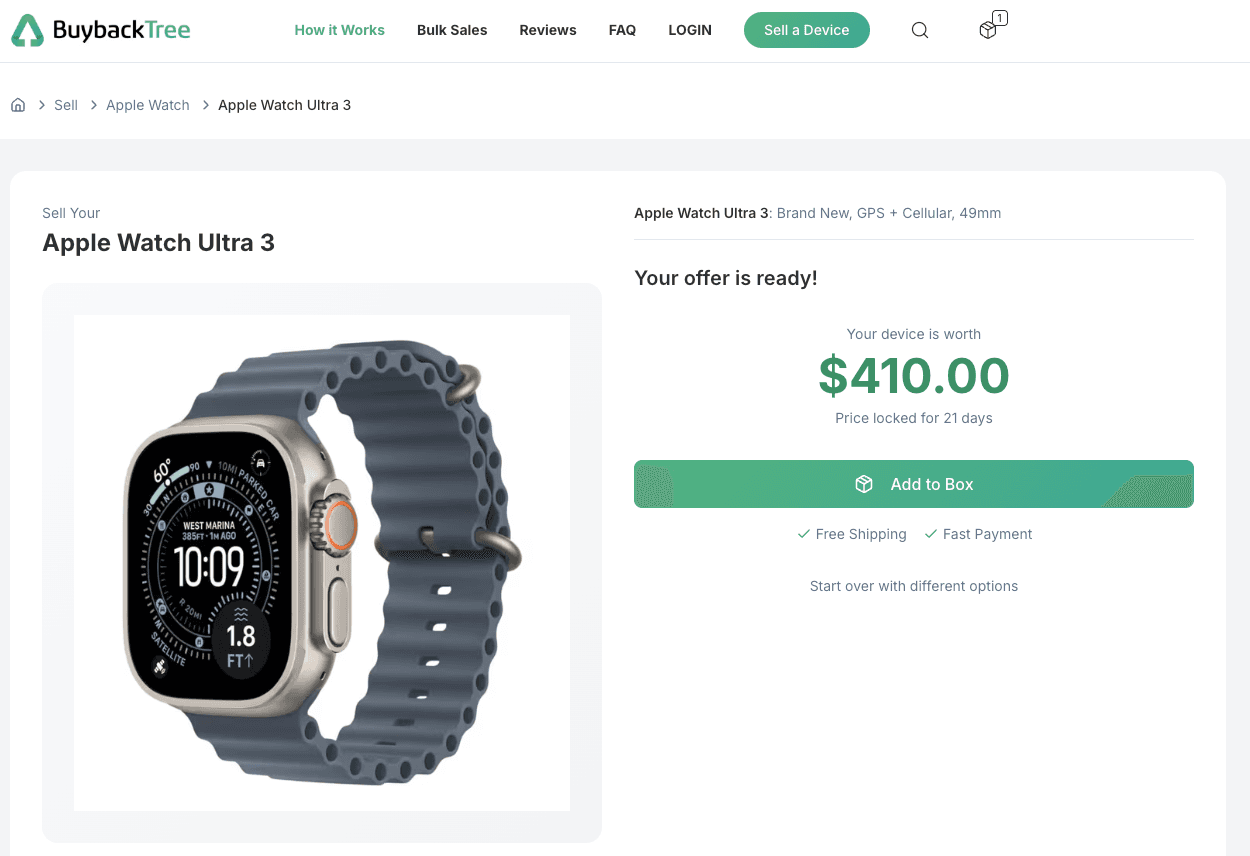
Task: Open the Bulk Sales page
Action: 452,30
